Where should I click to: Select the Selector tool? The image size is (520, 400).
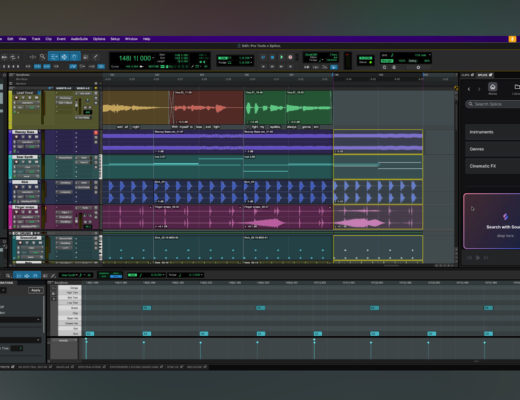click(64, 57)
